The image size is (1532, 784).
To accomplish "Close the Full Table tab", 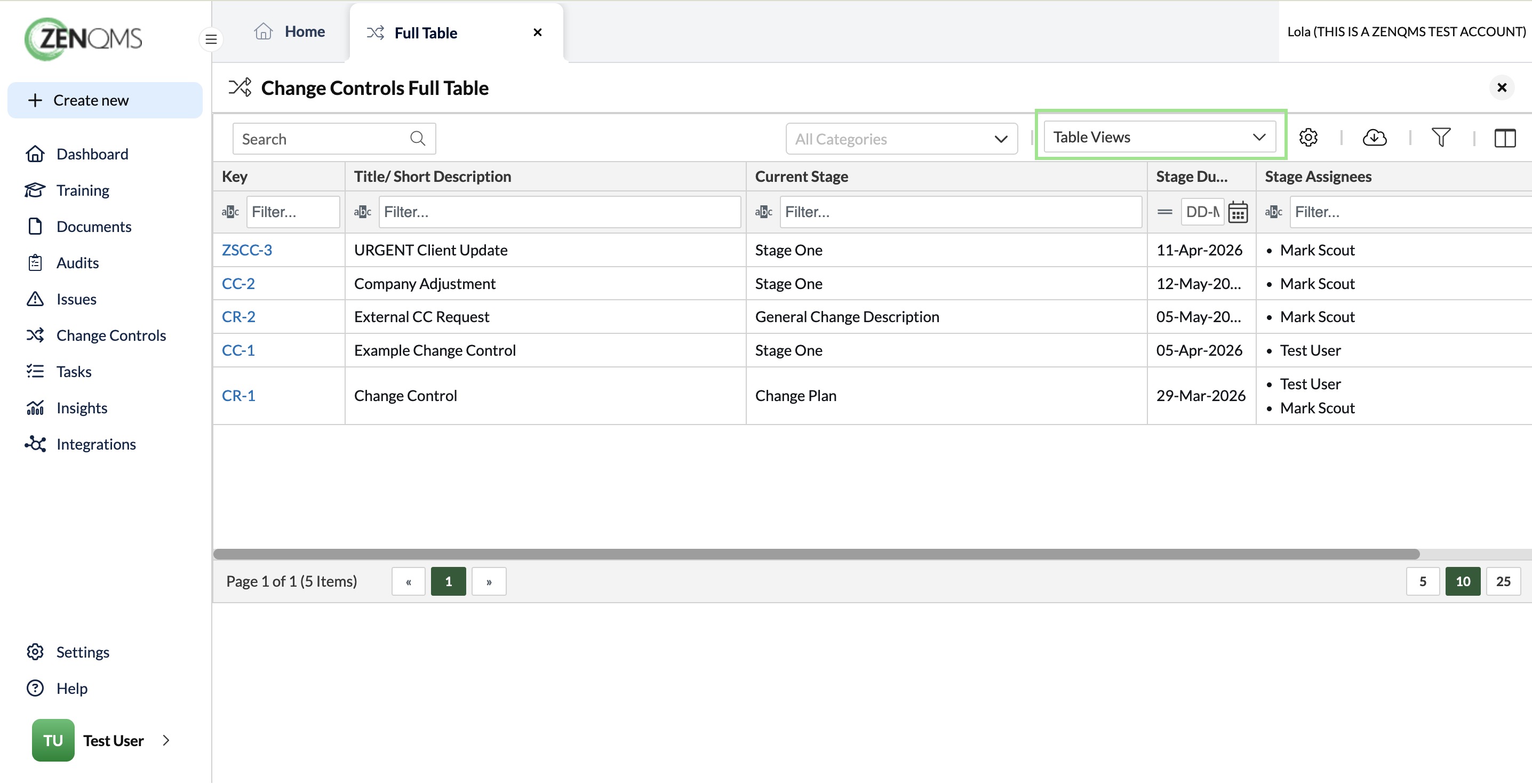I will [x=537, y=32].
